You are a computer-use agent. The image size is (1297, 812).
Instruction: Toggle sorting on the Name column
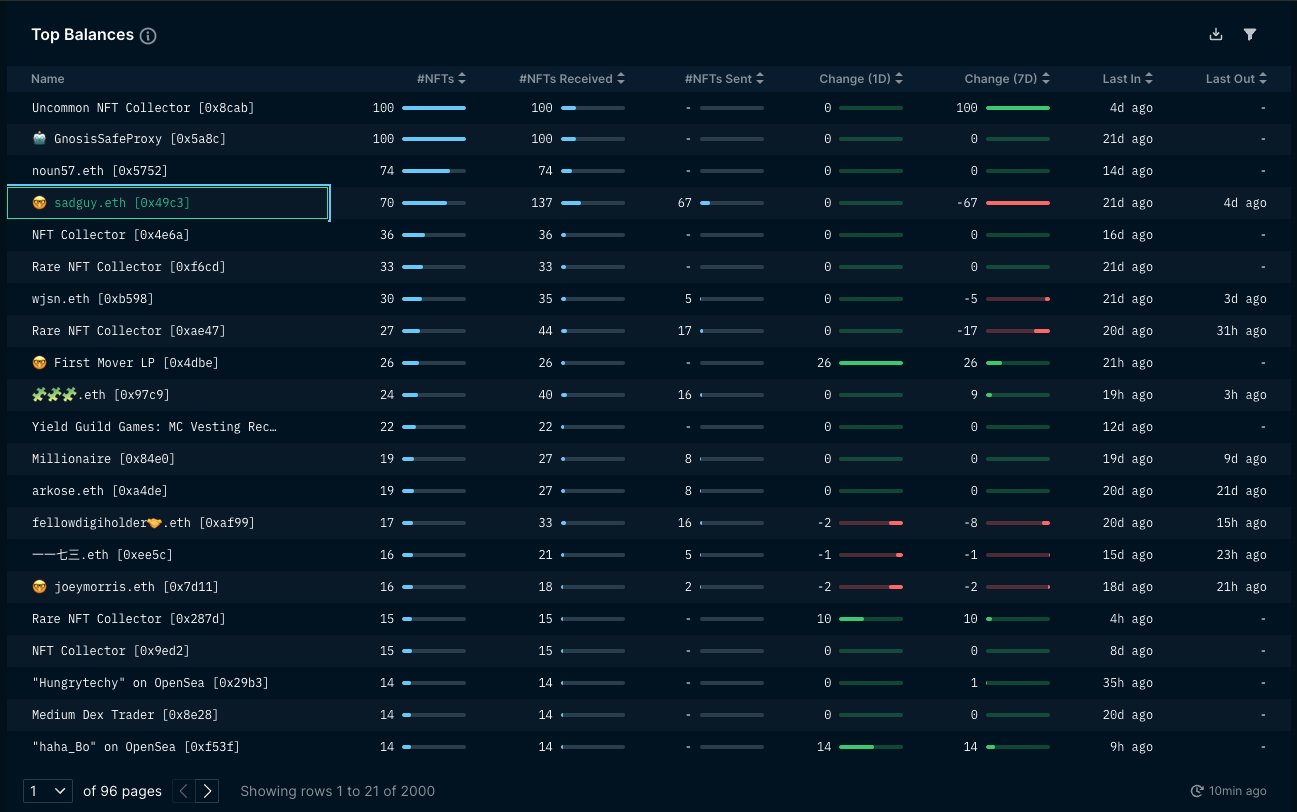point(48,78)
